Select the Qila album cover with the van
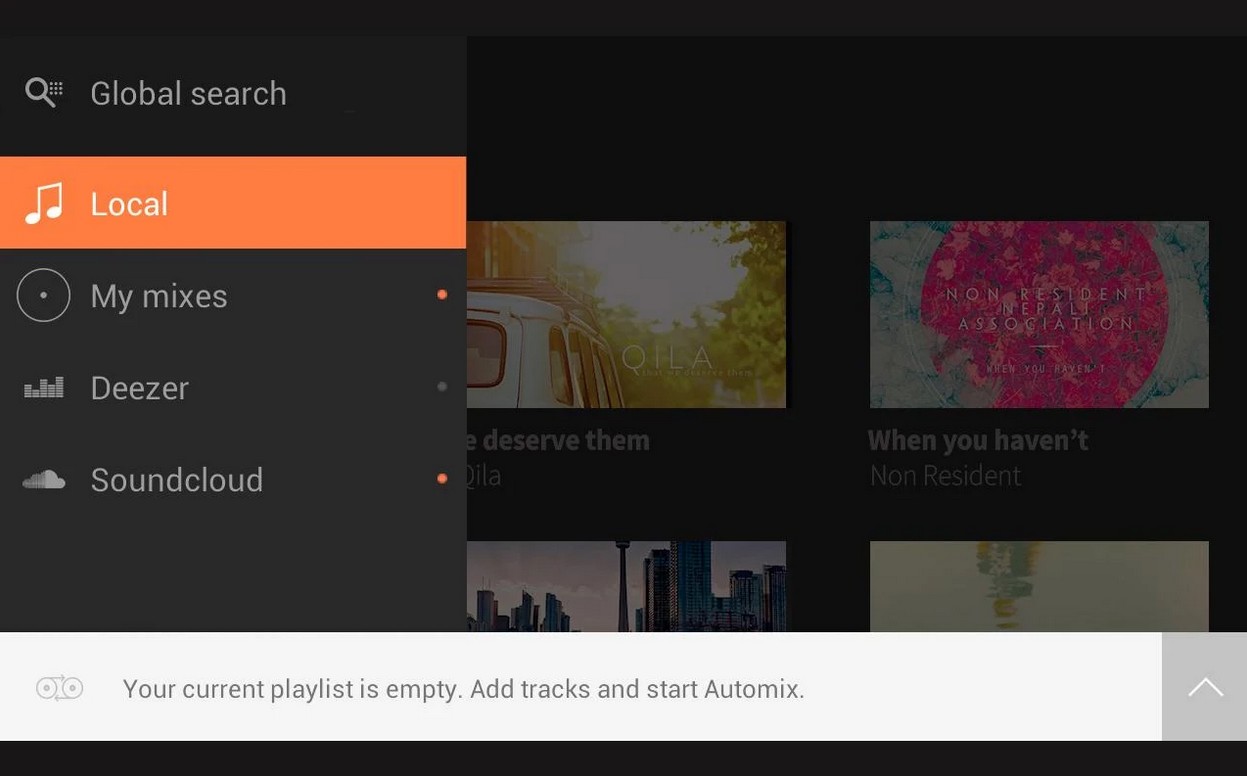 pos(626,314)
